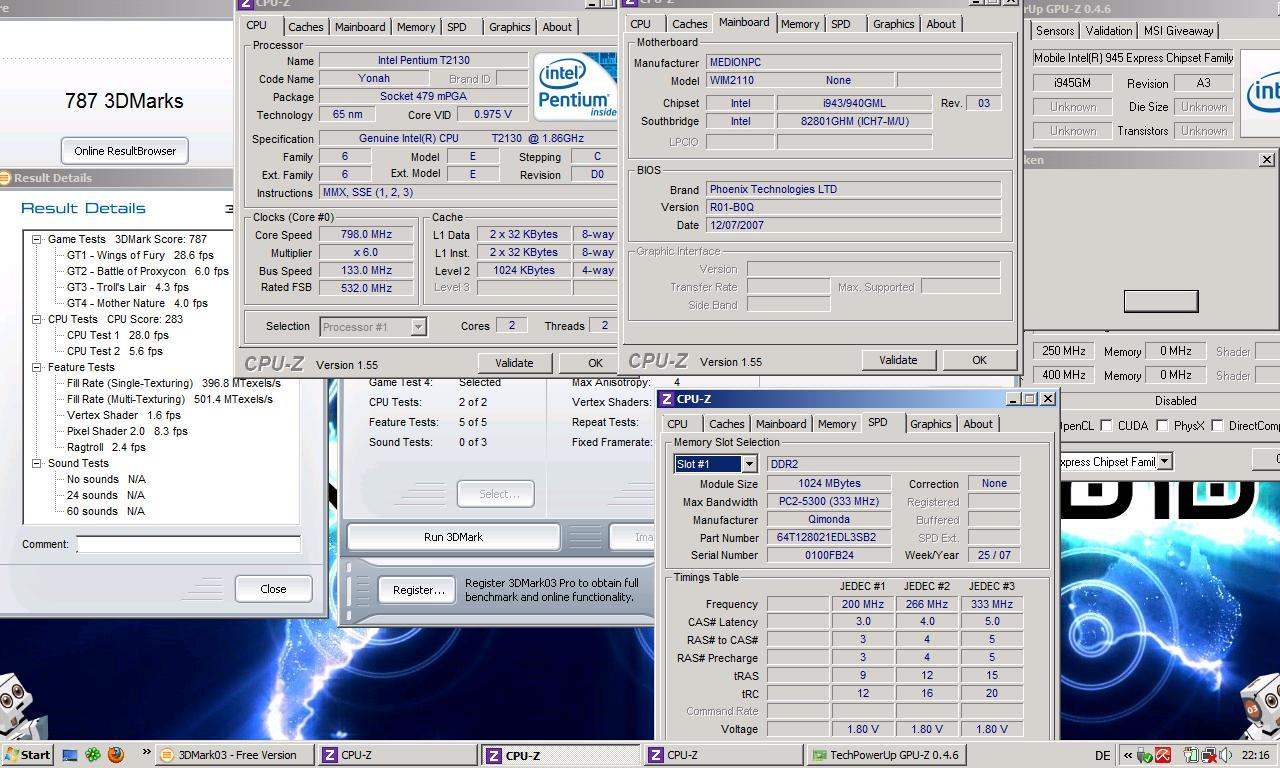Collapse the CPU Tests tree node
The height and width of the screenshot is (768, 1280).
point(36,319)
